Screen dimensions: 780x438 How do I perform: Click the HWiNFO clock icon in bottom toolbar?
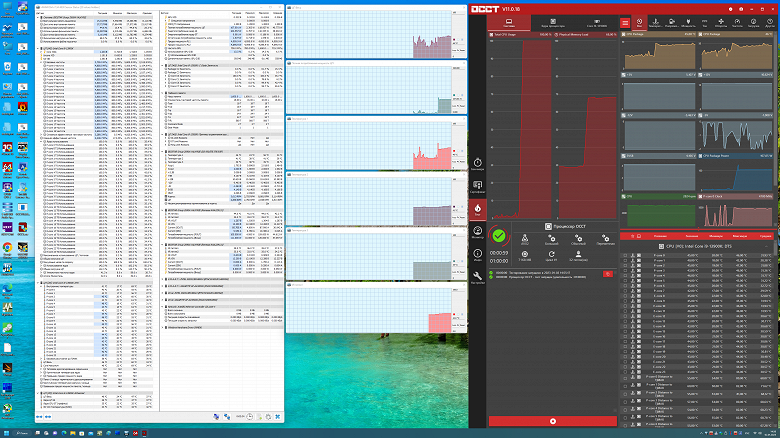click(250, 417)
